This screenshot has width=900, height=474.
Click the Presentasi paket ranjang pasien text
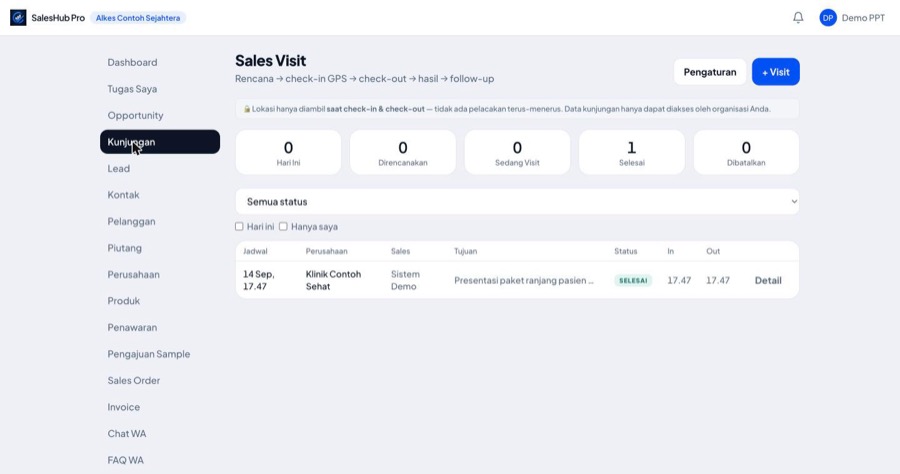pos(523,280)
